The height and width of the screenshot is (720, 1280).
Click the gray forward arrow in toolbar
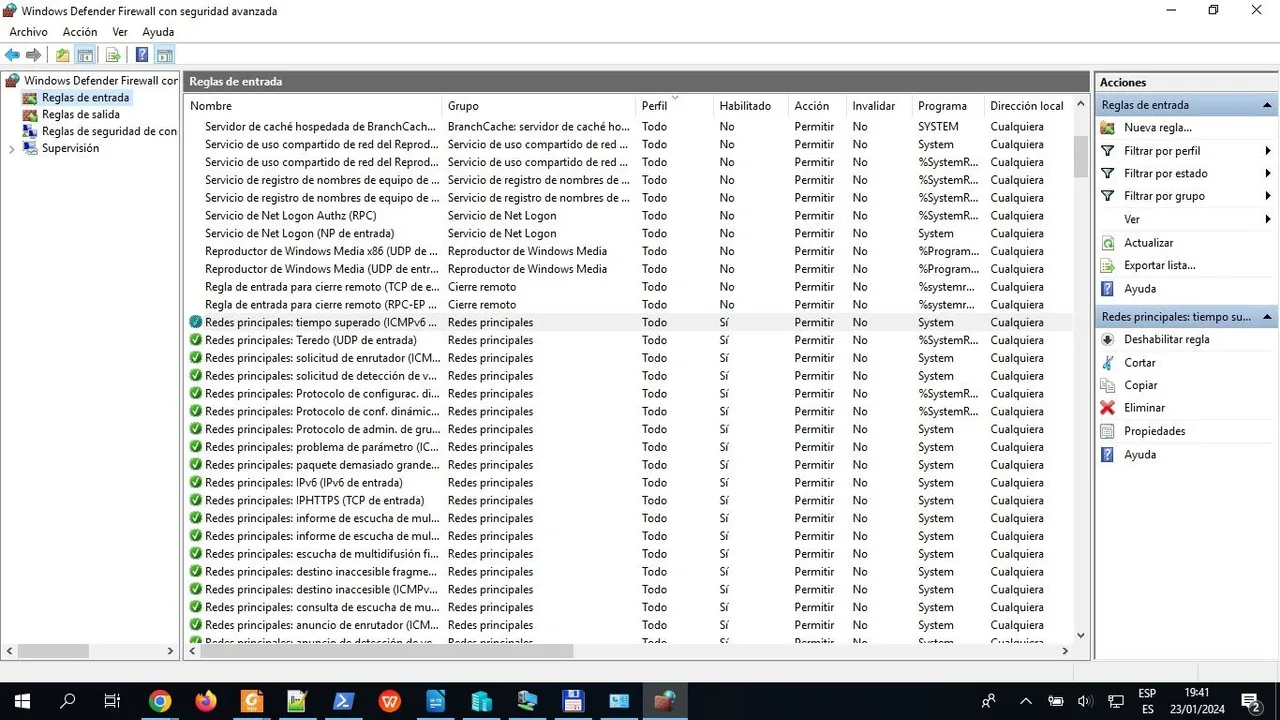34,55
